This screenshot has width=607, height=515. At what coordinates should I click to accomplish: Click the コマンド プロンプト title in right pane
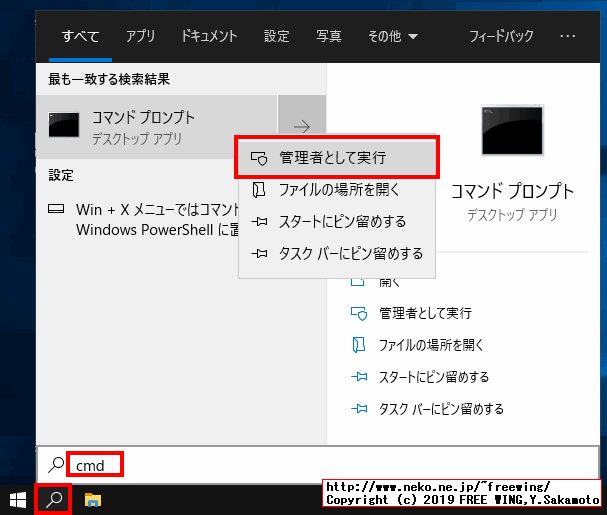512,192
